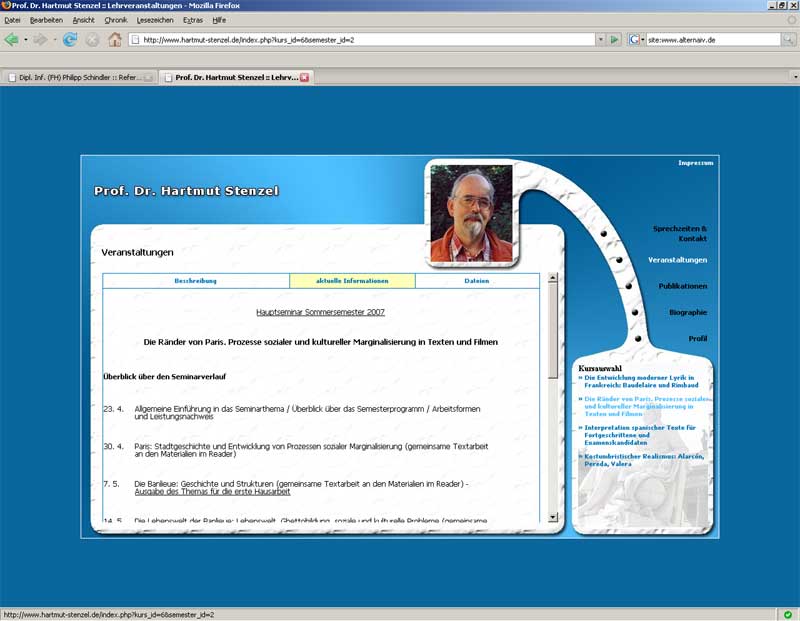Select the Dateien tab

(477, 281)
